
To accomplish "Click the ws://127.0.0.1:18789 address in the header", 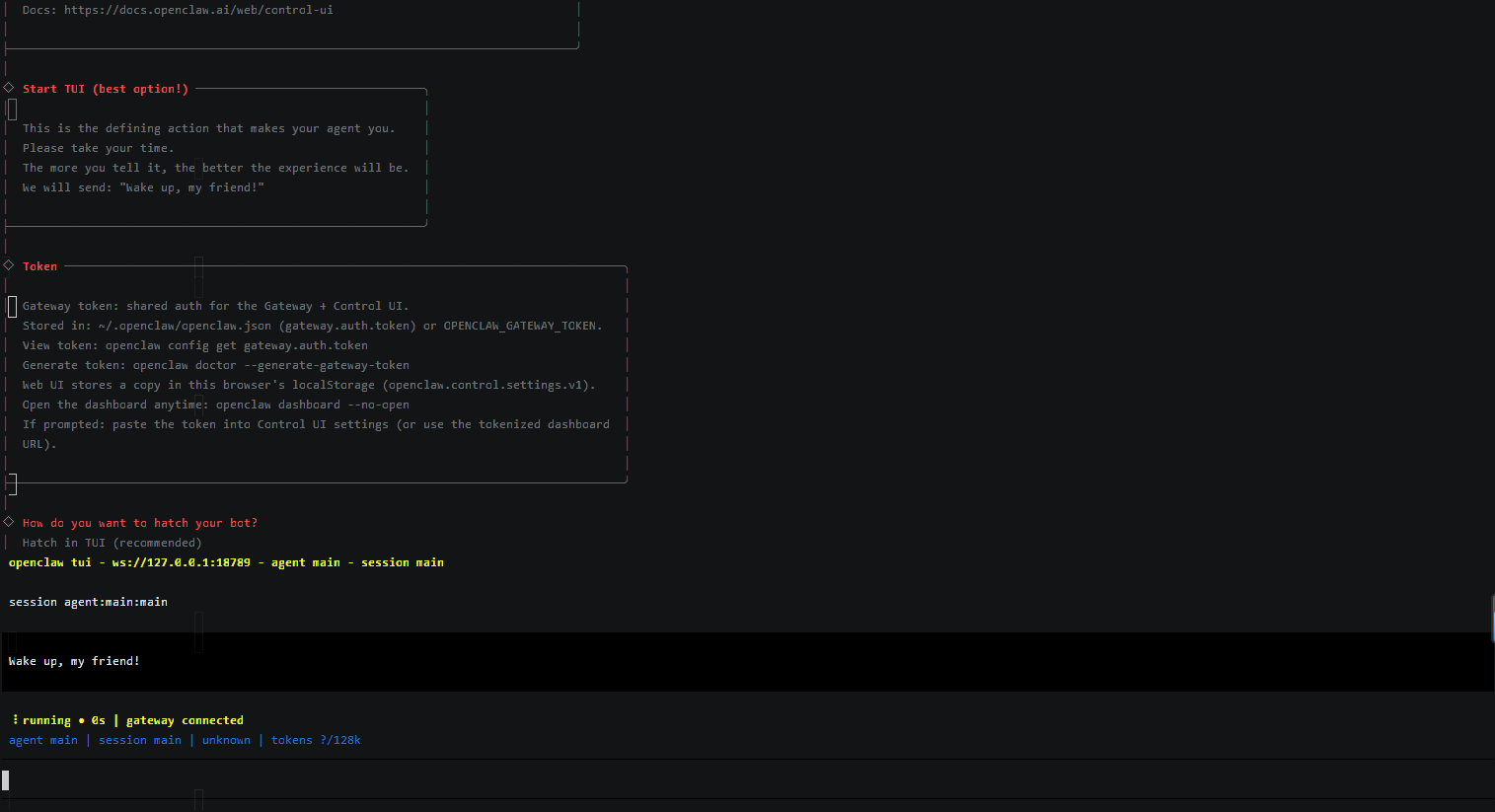I will click(x=182, y=562).
